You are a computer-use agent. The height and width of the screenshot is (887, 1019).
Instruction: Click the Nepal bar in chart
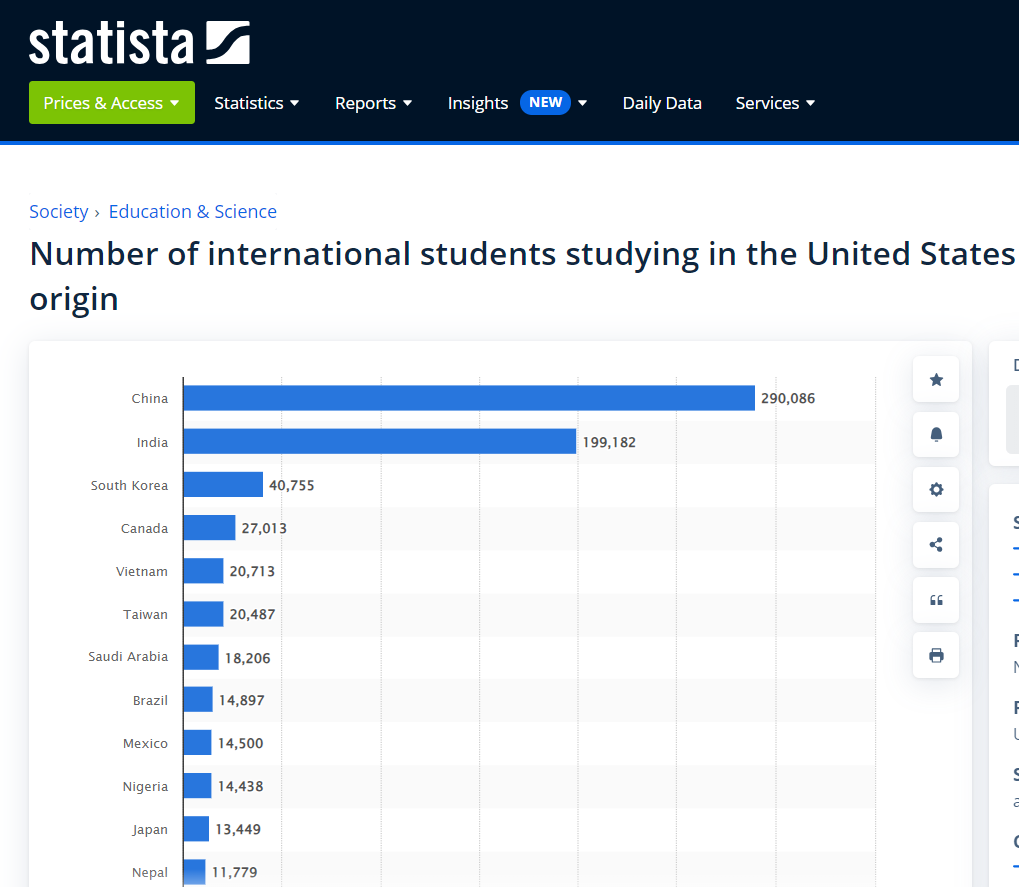(x=194, y=872)
